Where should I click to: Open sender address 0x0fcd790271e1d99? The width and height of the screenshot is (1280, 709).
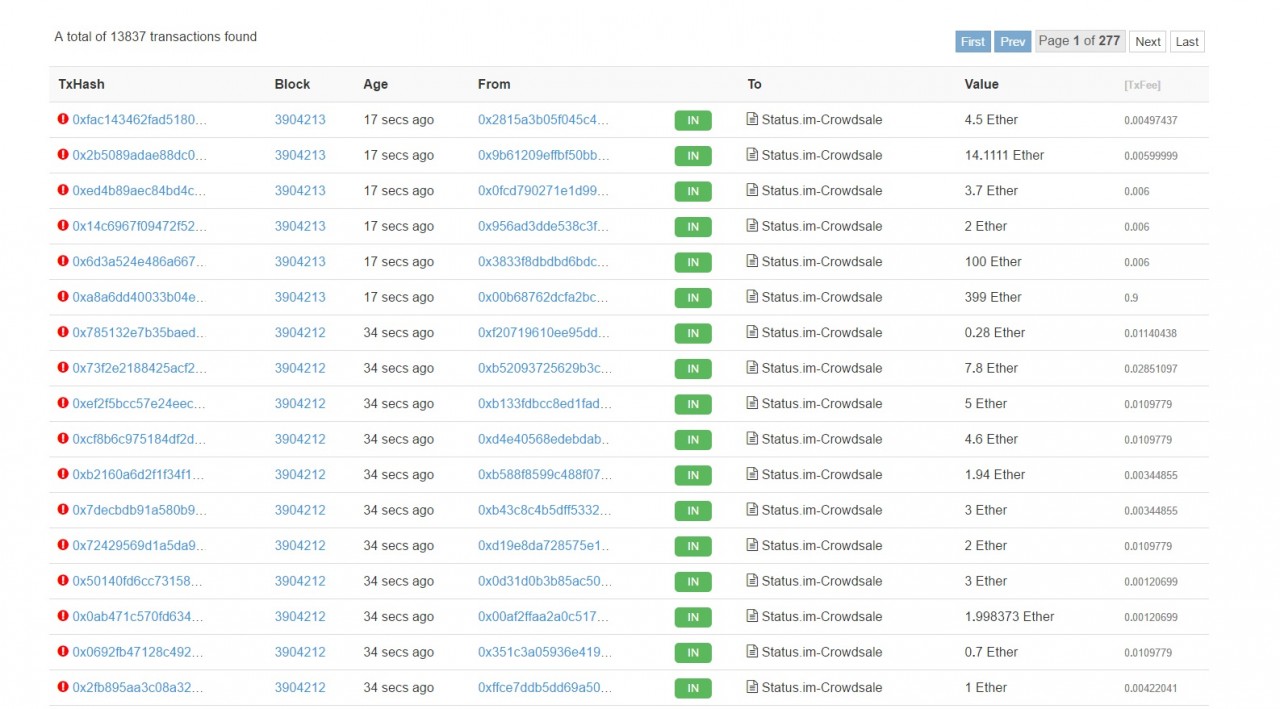click(543, 191)
